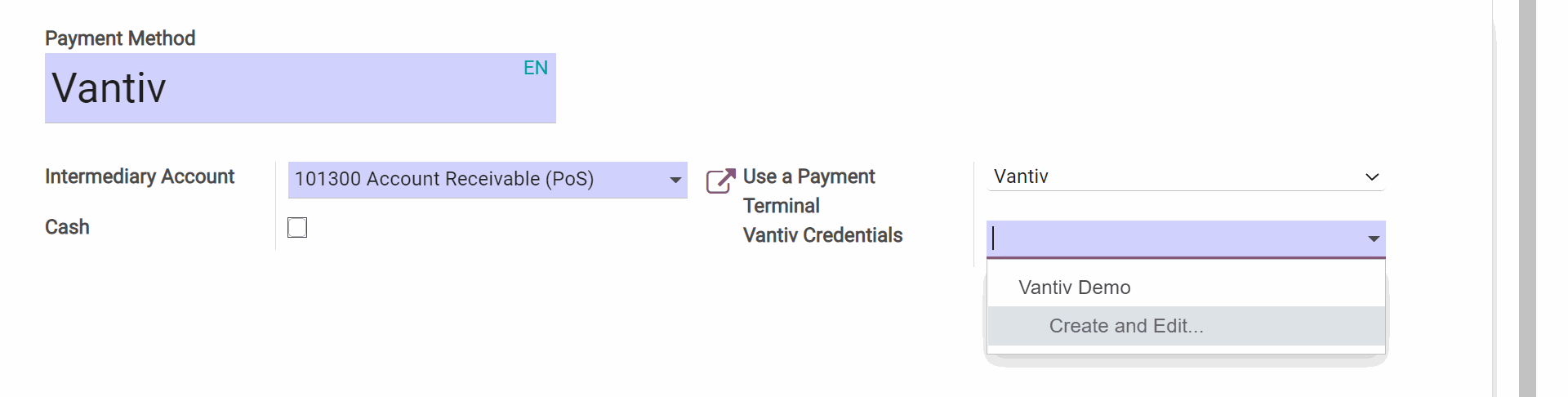Click the Vantiv value in terminal selector

point(1021,176)
